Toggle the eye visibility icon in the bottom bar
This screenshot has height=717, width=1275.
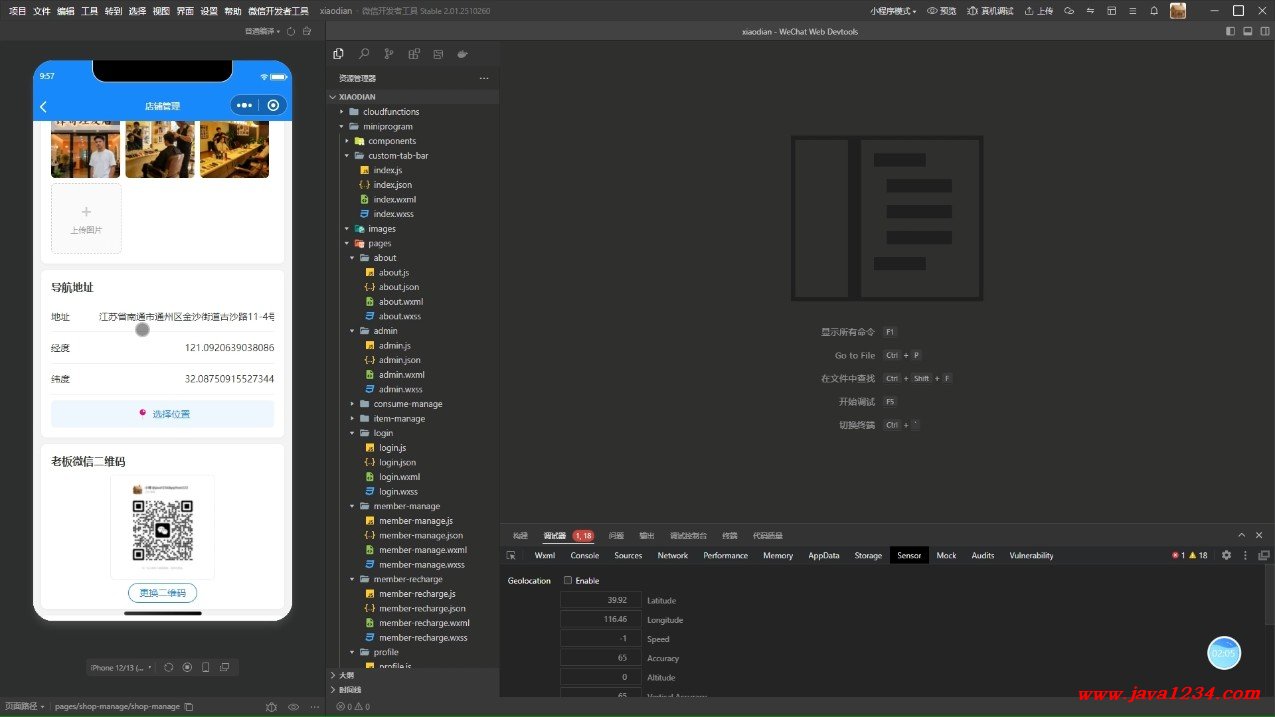(x=293, y=706)
